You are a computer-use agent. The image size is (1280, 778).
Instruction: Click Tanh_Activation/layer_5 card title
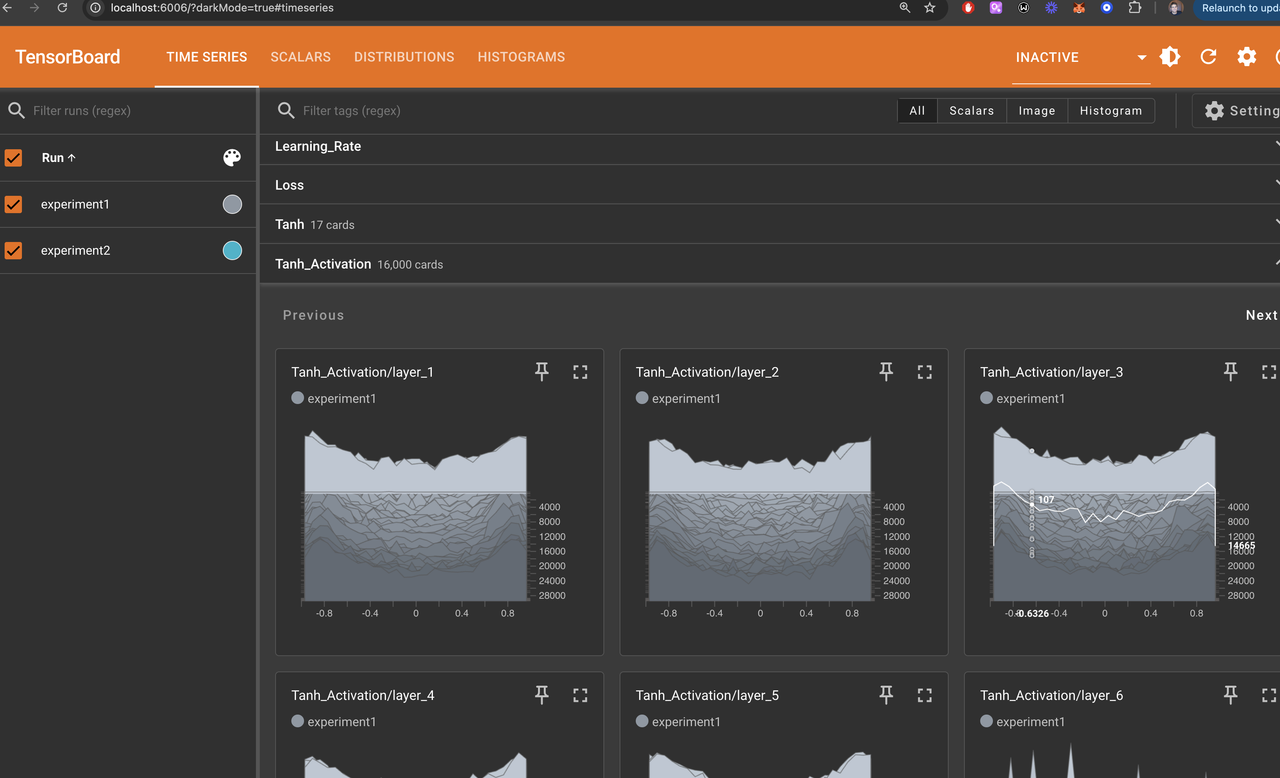pos(707,695)
